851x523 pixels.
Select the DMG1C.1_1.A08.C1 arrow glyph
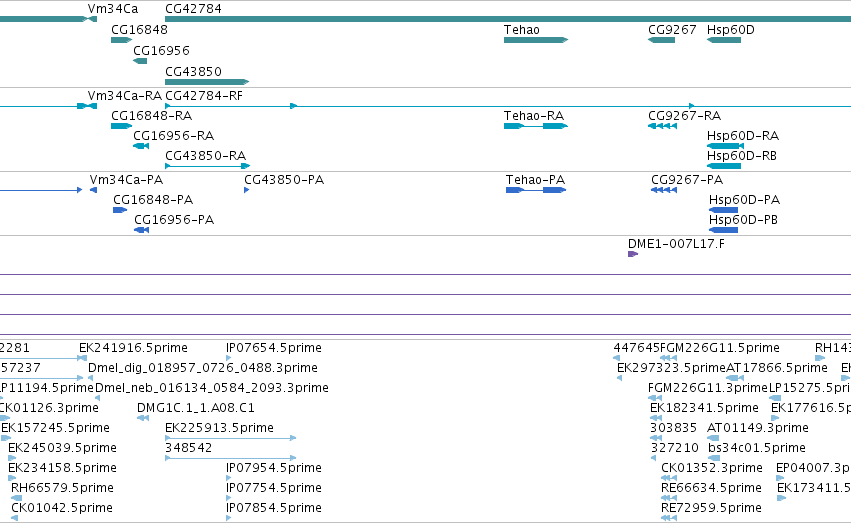pyautogui.click(x=143, y=418)
